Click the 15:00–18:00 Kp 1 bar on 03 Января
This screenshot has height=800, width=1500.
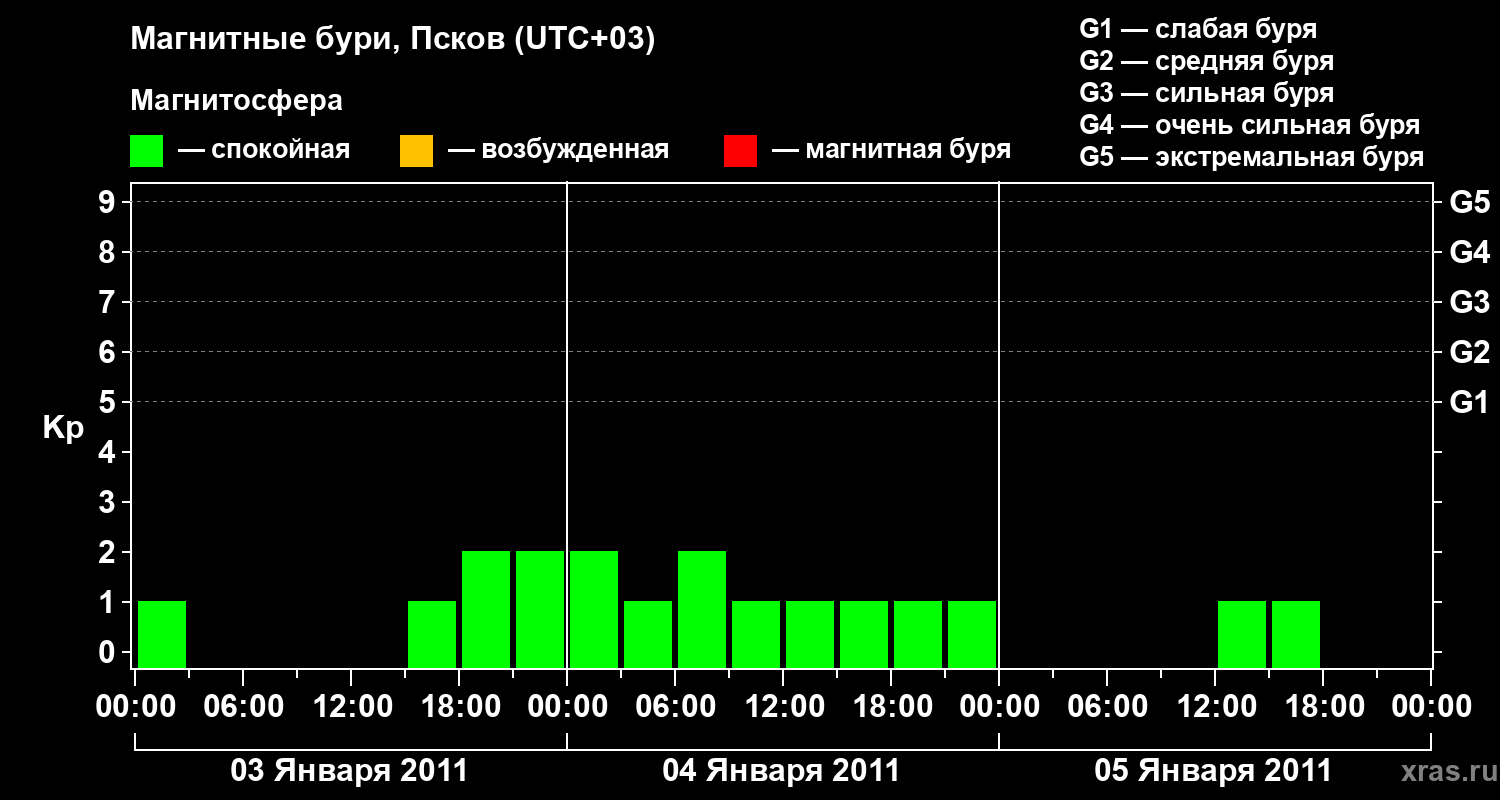click(432, 634)
